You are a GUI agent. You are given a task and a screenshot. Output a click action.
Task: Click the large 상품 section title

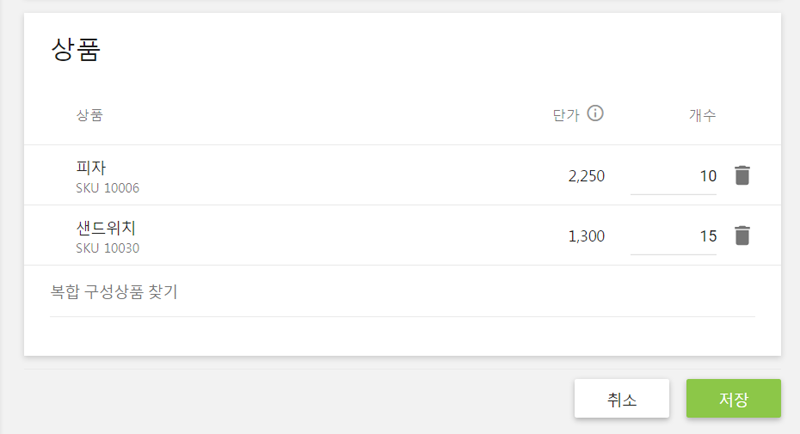click(x=76, y=51)
